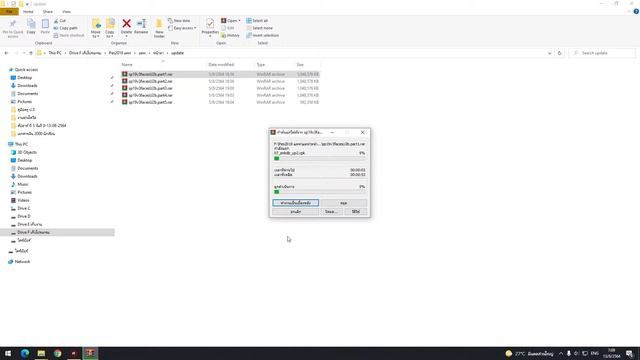Screen dimensions: 640x360
Task: Click the Pause button in WinRAR dialog
Action: tap(344, 203)
